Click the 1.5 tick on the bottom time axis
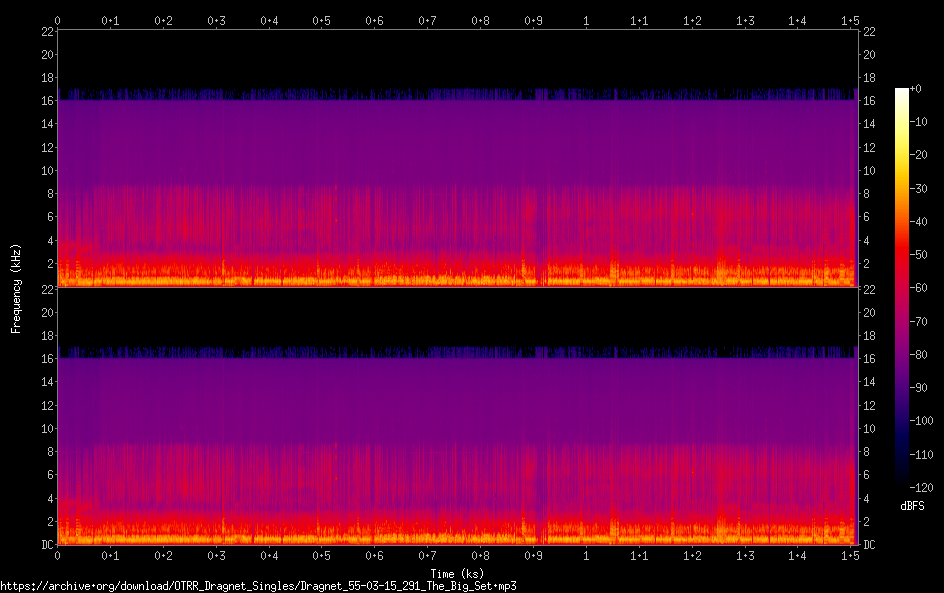Image resolution: width=944 pixels, height=593 pixels. tap(850, 555)
